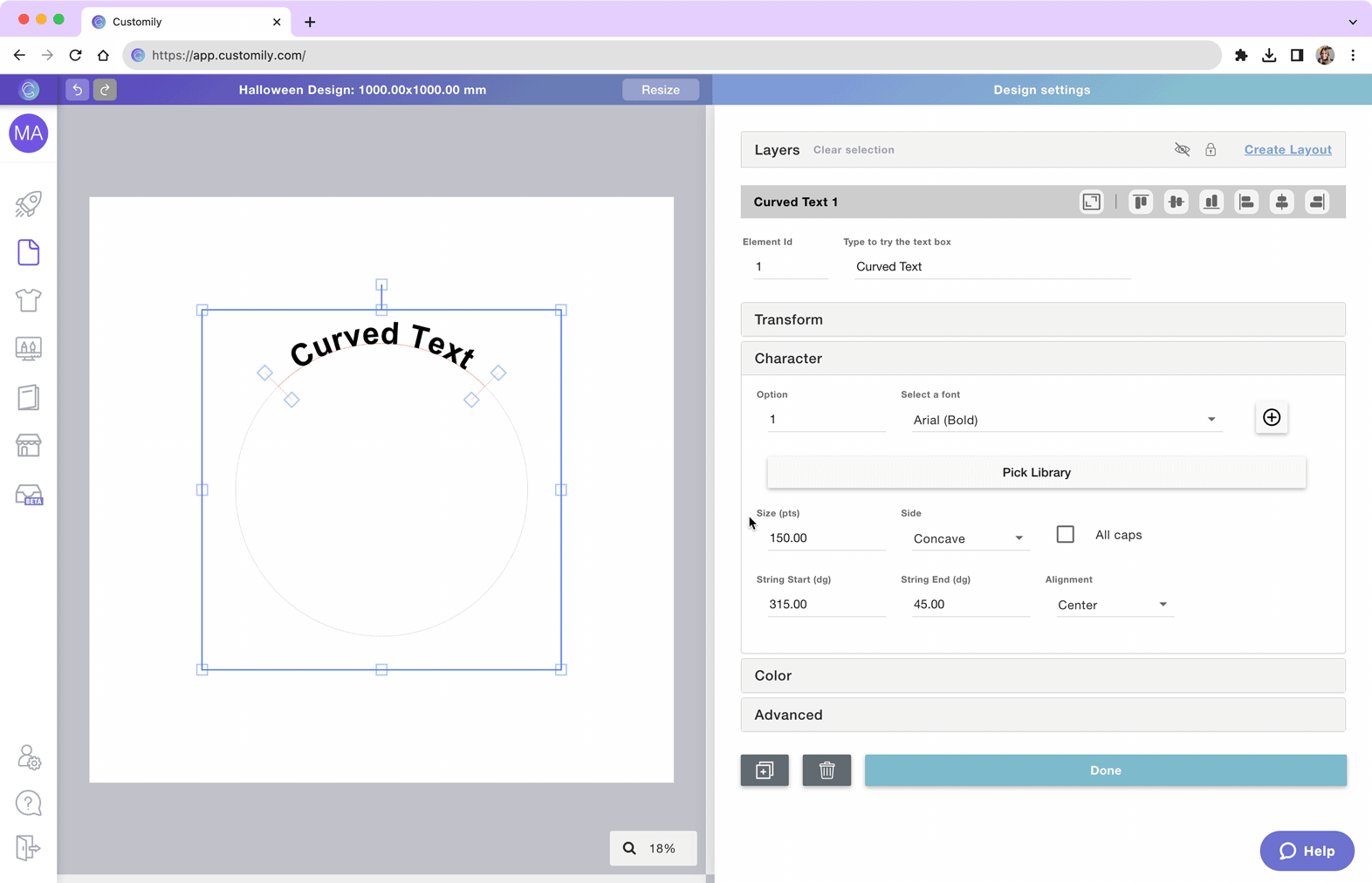This screenshot has height=883, width=1372.
Task: Collapse the Character section
Action: point(1043,359)
